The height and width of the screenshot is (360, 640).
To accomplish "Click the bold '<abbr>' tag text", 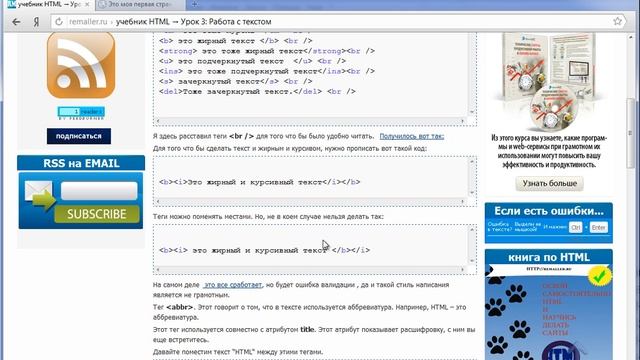I will (180, 307).
